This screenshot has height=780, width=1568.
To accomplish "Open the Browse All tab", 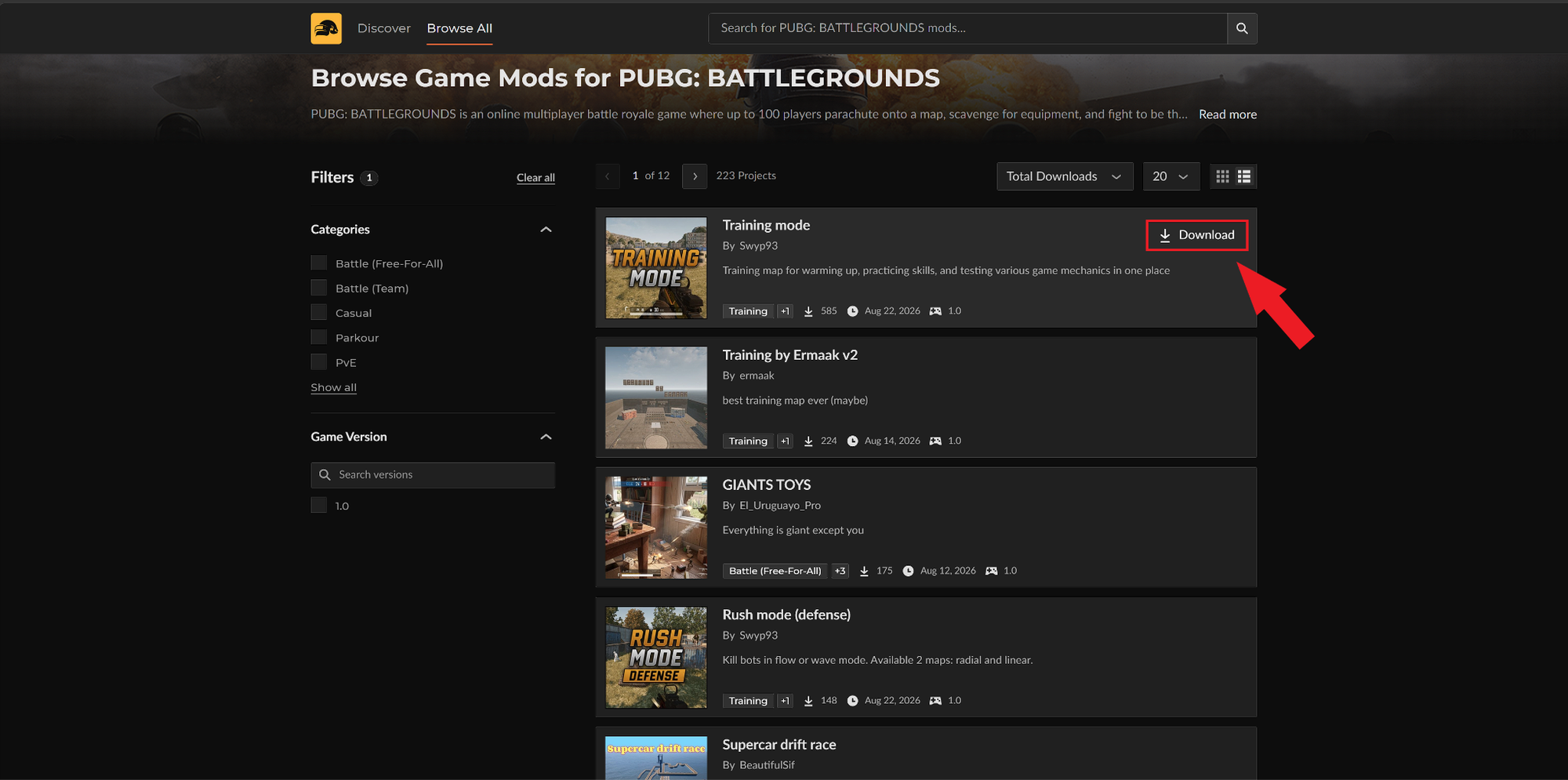I will (459, 28).
